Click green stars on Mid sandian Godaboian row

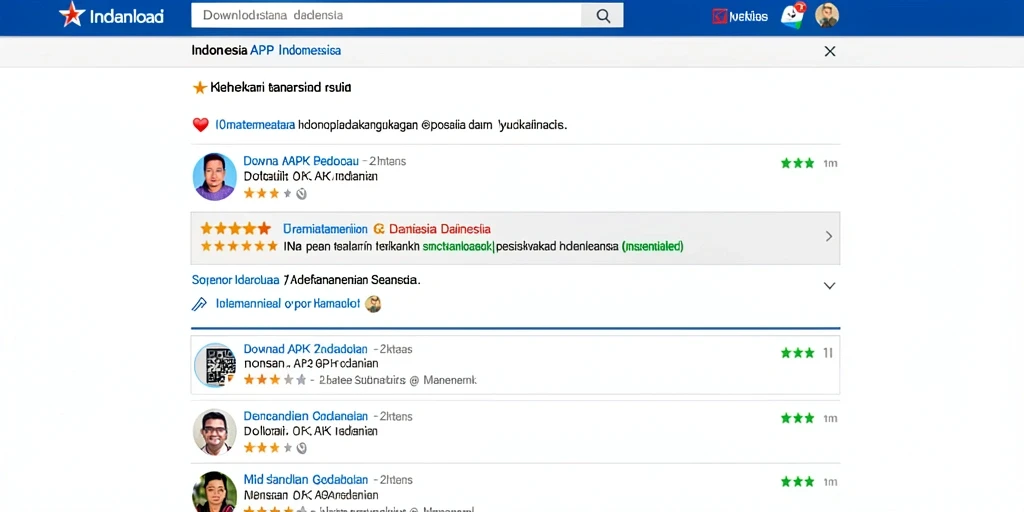pos(797,482)
